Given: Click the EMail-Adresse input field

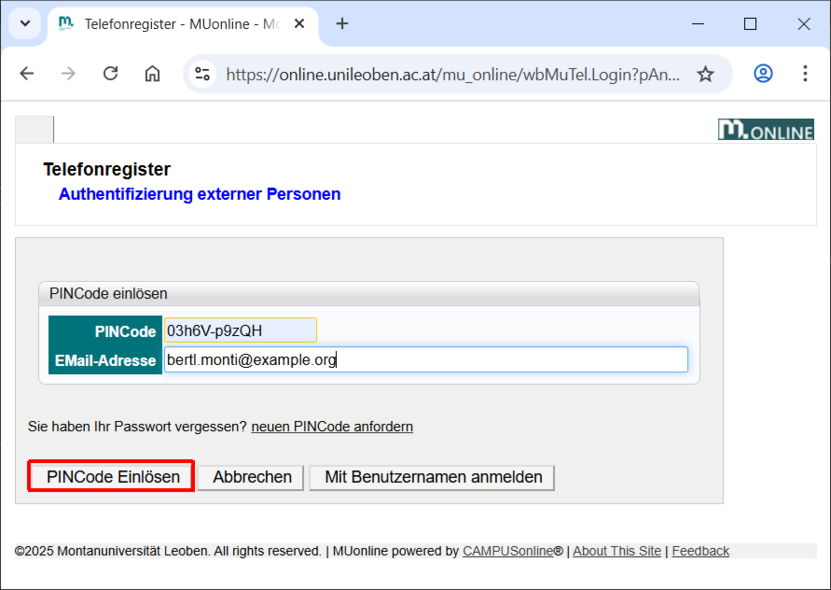Looking at the screenshot, I should point(425,359).
